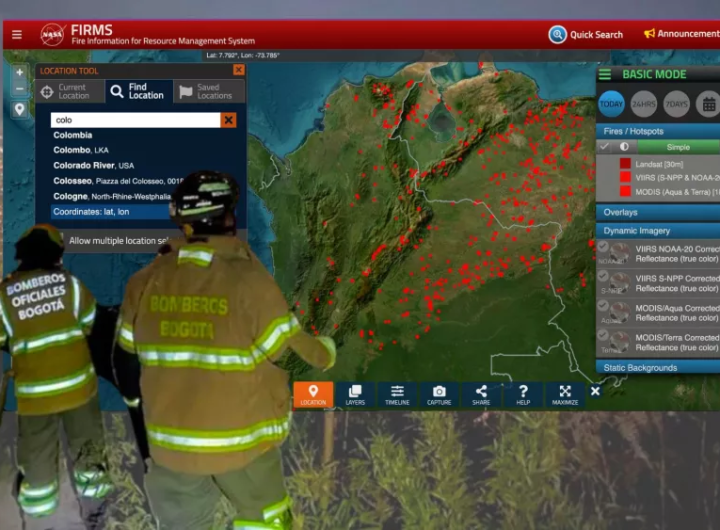Collapse the Dynamic Imagery section
The height and width of the screenshot is (530, 720).
coord(657,230)
